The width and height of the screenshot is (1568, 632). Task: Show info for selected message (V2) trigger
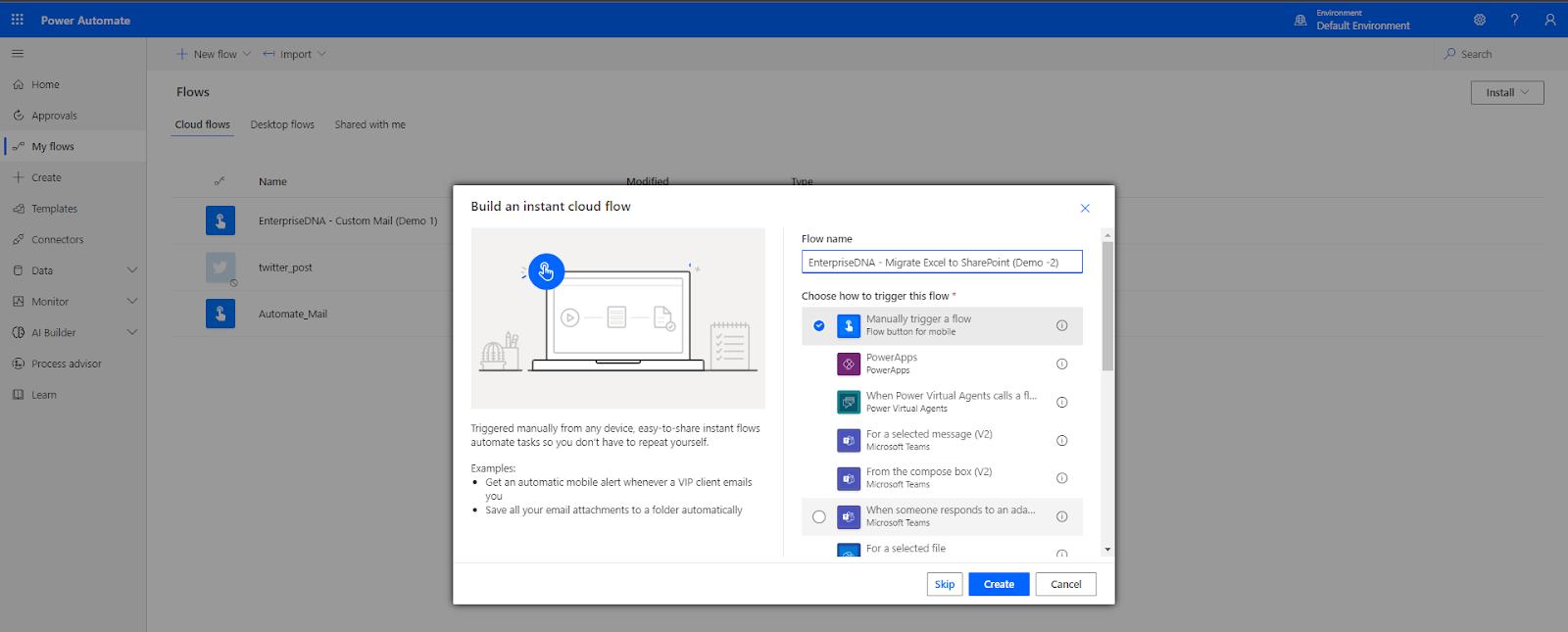[1061, 440]
